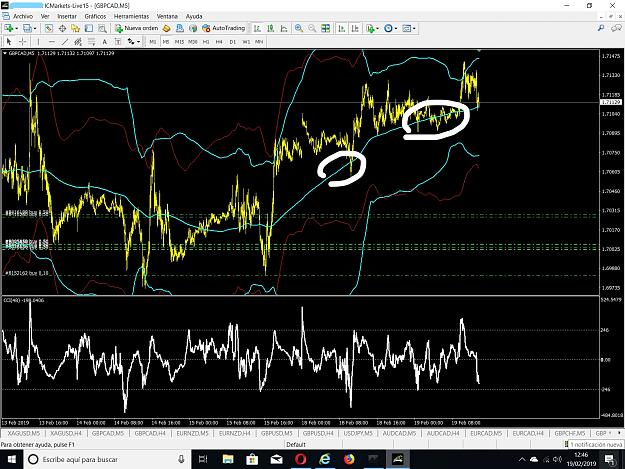Select the arrow cursor tool
Screen dimensions: 625x469
(9, 41)
